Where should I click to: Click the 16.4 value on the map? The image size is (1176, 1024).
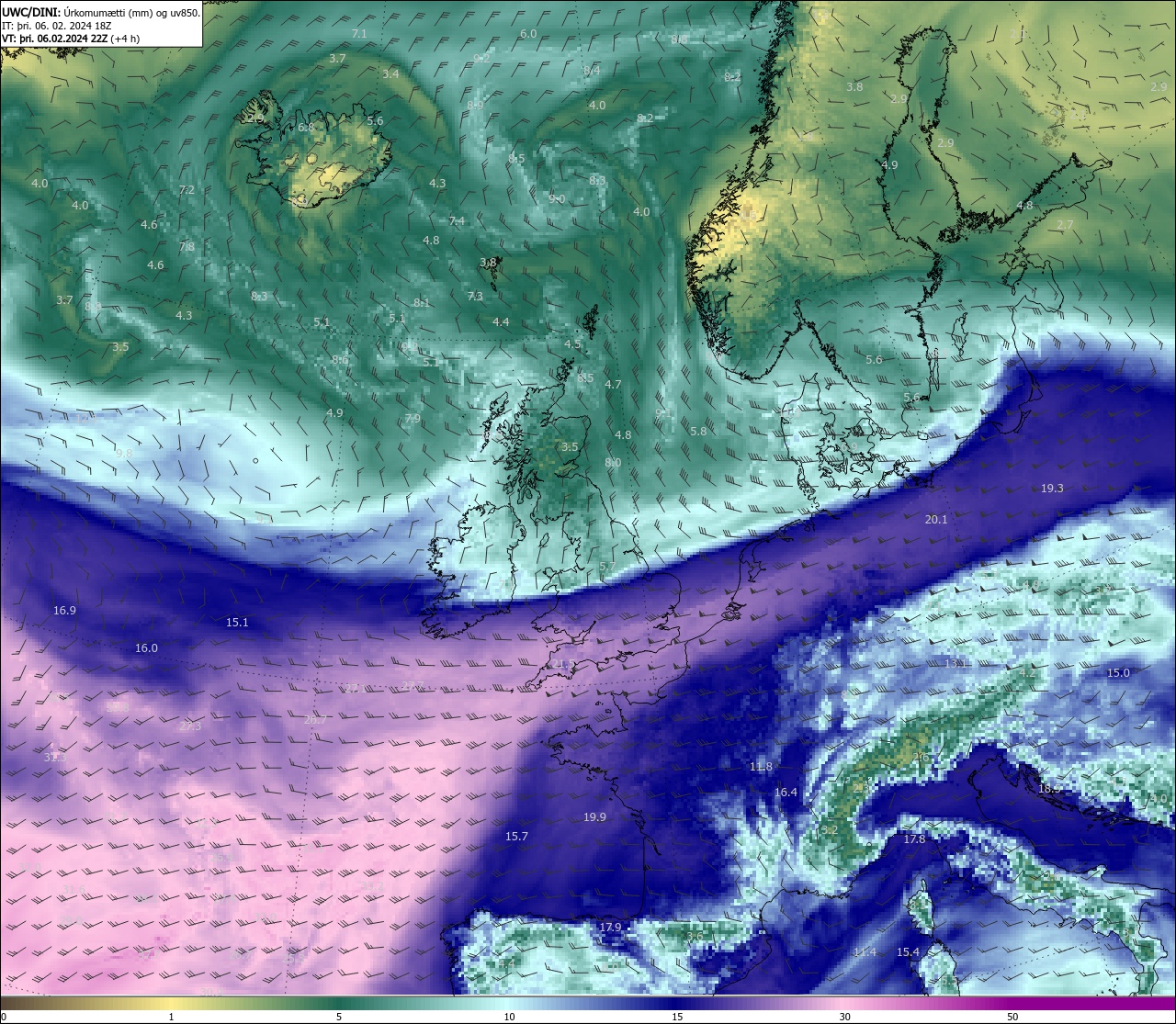(x=786, y=793)
